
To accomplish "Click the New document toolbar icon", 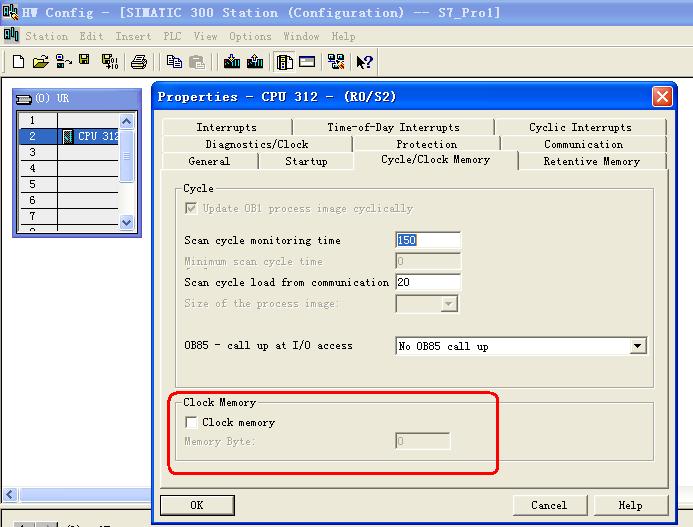I will [18, 62].
